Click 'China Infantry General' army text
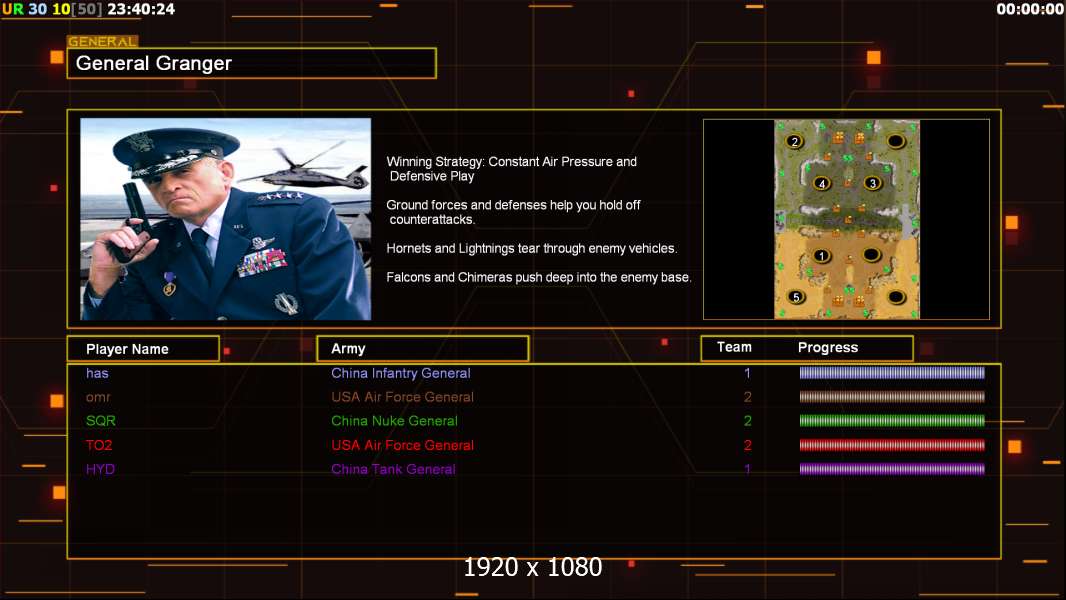The width and height of the screenshot is (1066, 600). tap(400, 373)
